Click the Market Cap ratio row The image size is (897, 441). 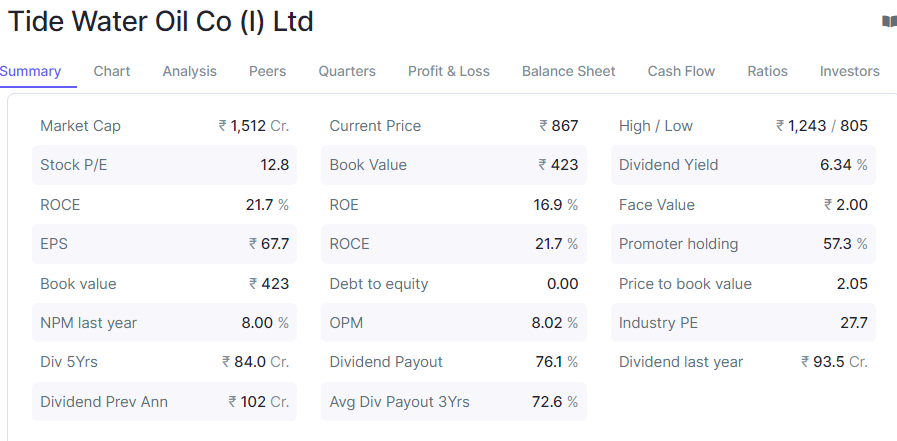164,126
